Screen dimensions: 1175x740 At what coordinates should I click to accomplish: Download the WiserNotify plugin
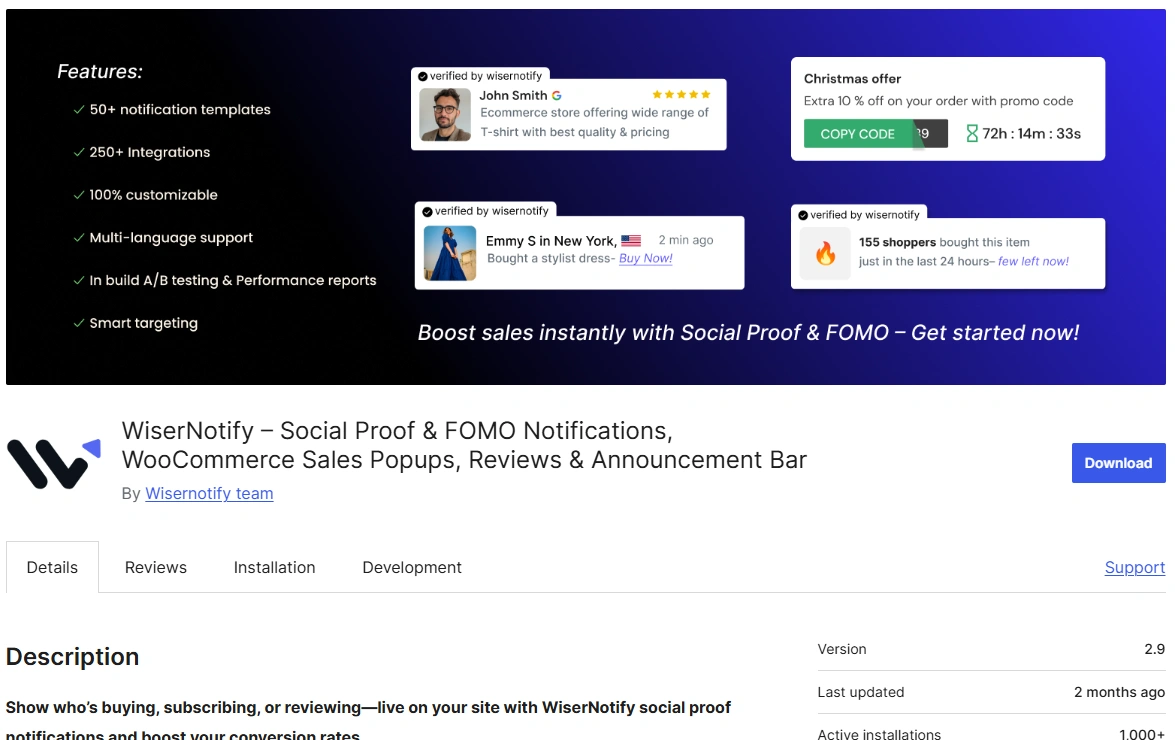click(x=1118, y=463)
